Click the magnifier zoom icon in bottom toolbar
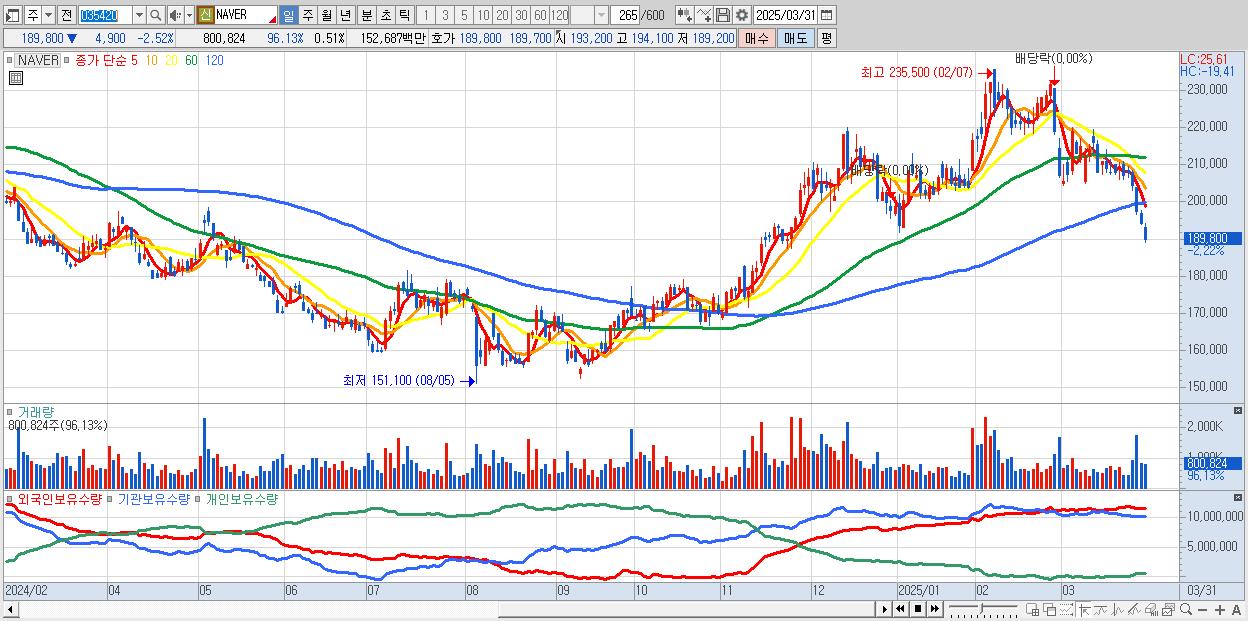Image resolution: width=1248 pixels, height=621 pixels. pyautogui.click(x=1186, y=609)
